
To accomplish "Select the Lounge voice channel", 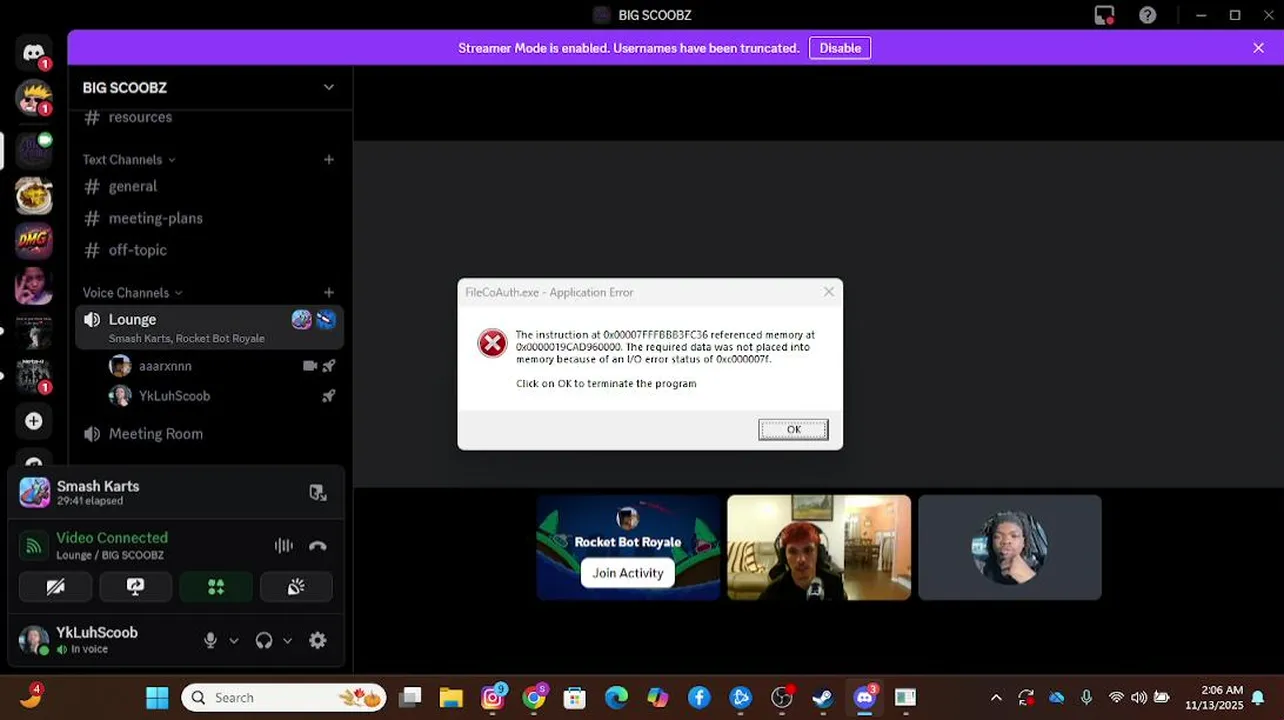I will tap(209, 327).
